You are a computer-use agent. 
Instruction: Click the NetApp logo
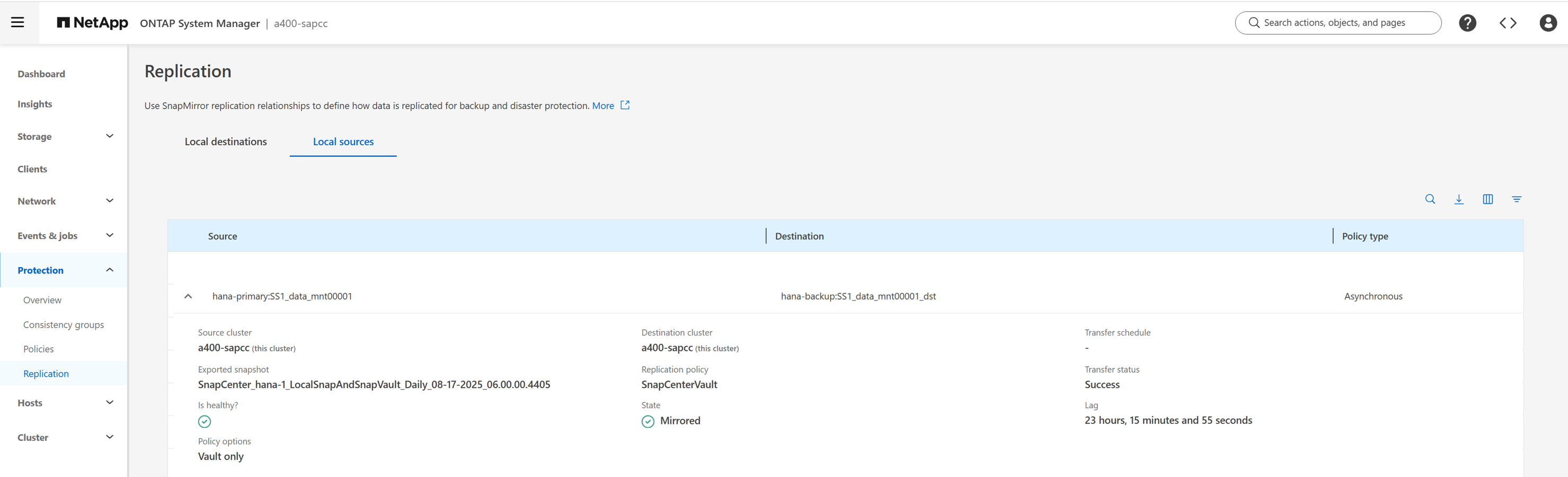(x=93, y=23)
